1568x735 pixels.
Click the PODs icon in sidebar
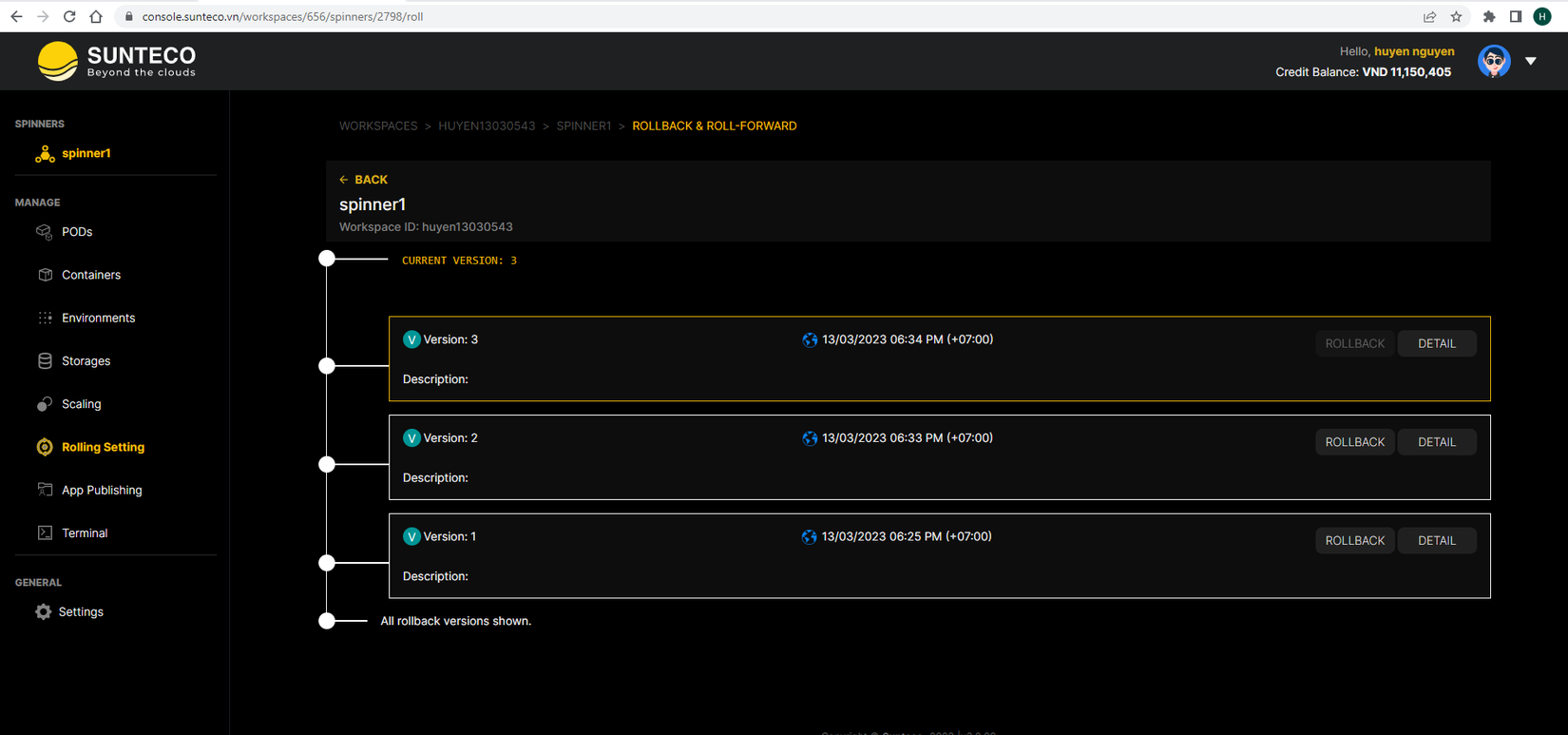[x=45, y=232]
